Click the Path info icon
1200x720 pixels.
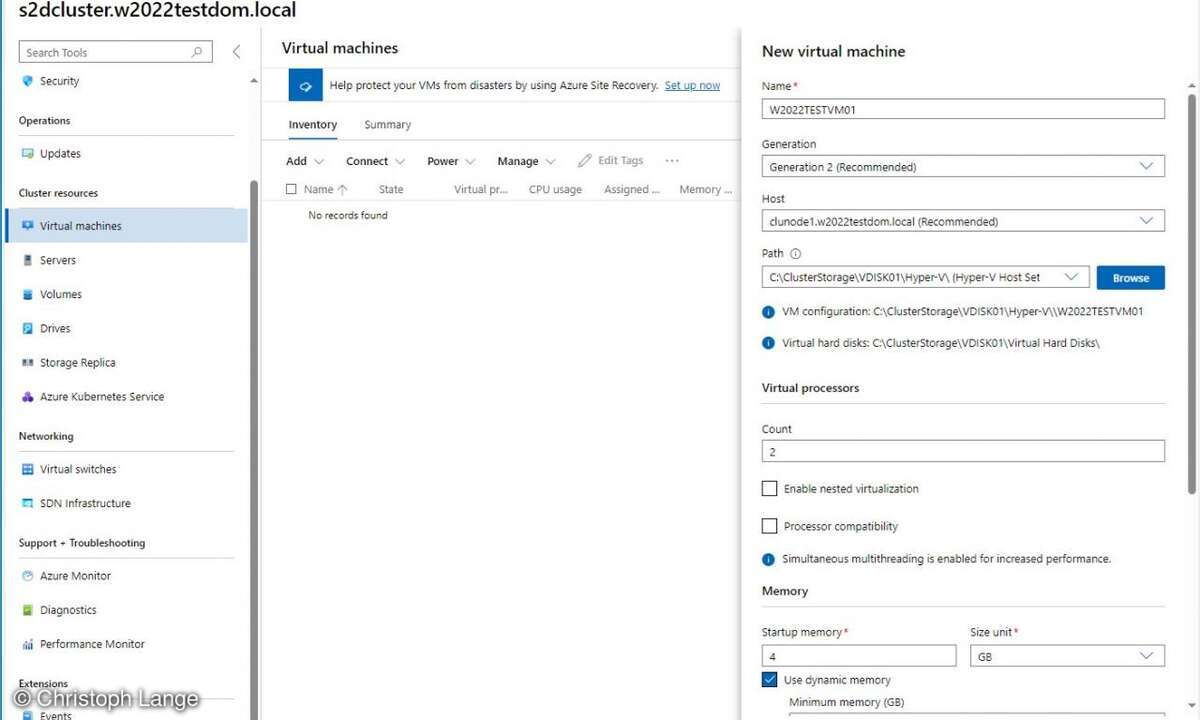pyautogui.click(x=796, y=254)
